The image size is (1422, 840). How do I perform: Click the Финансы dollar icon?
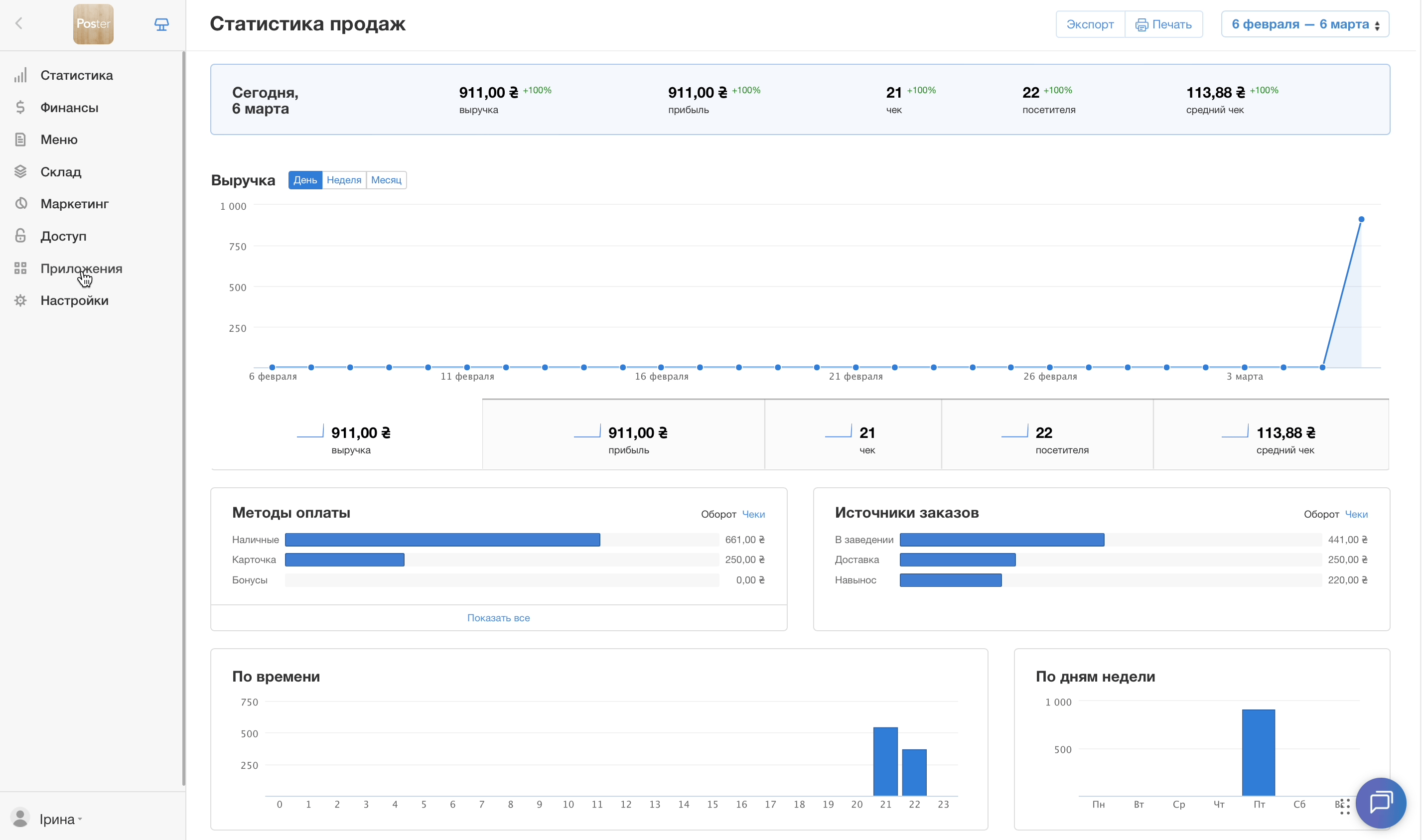tap(20, 108)
